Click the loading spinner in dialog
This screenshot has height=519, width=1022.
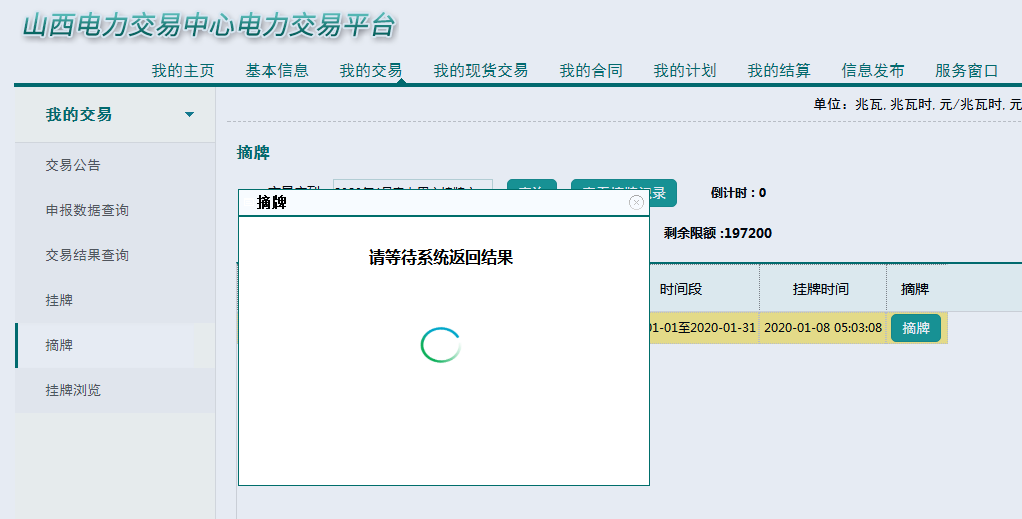pos(440,345)
